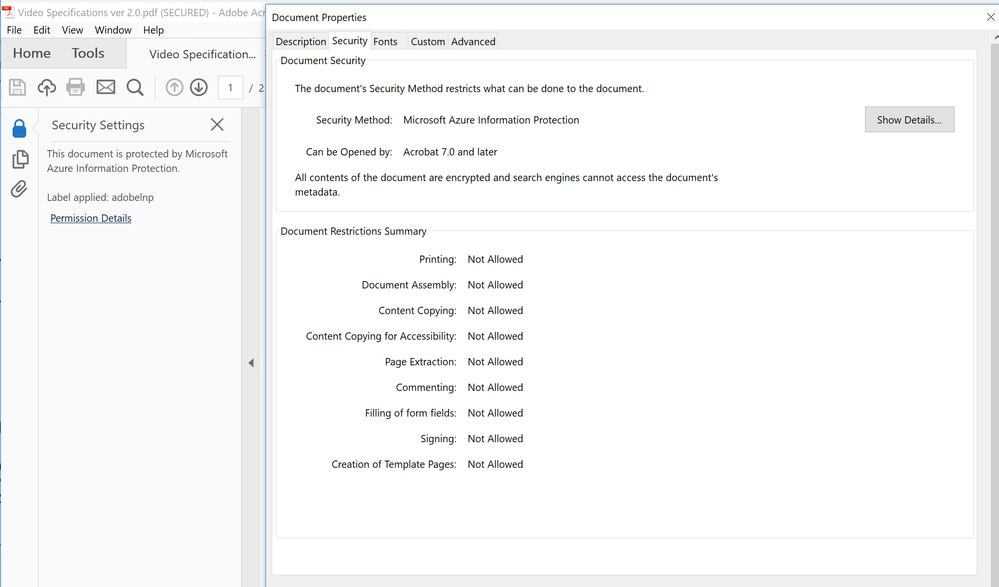
Task: Click 'Acrobat 7.0 and later' text
Action: click(x=450, y=152)
